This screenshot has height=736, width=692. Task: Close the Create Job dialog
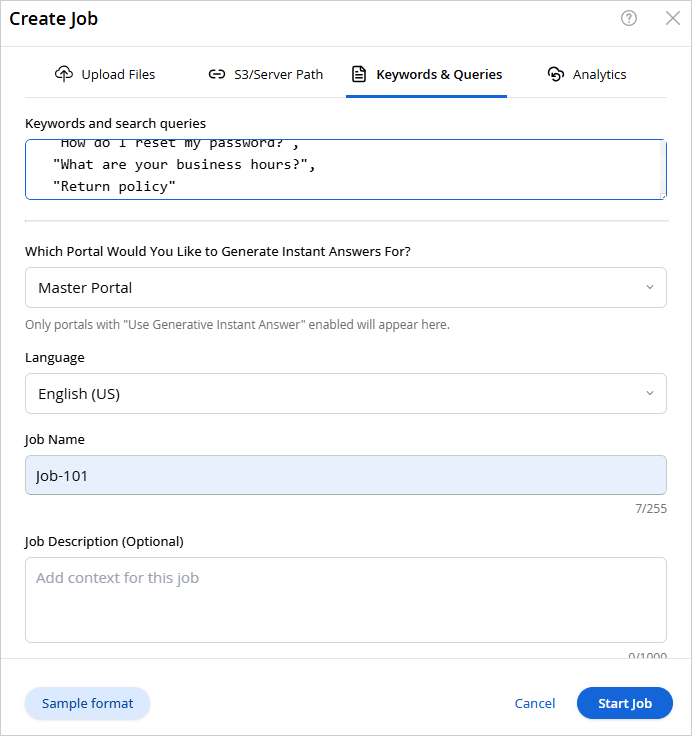673,18
